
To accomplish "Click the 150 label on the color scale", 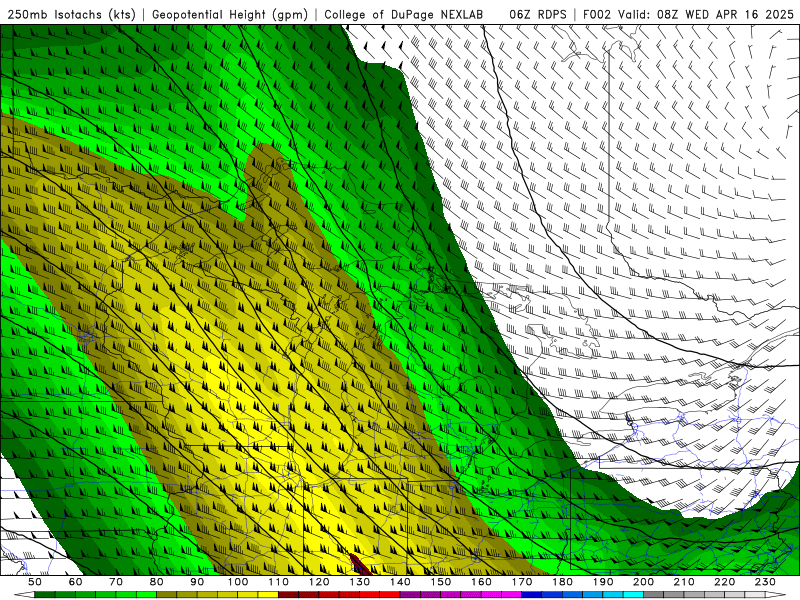I will click(441, 582).
